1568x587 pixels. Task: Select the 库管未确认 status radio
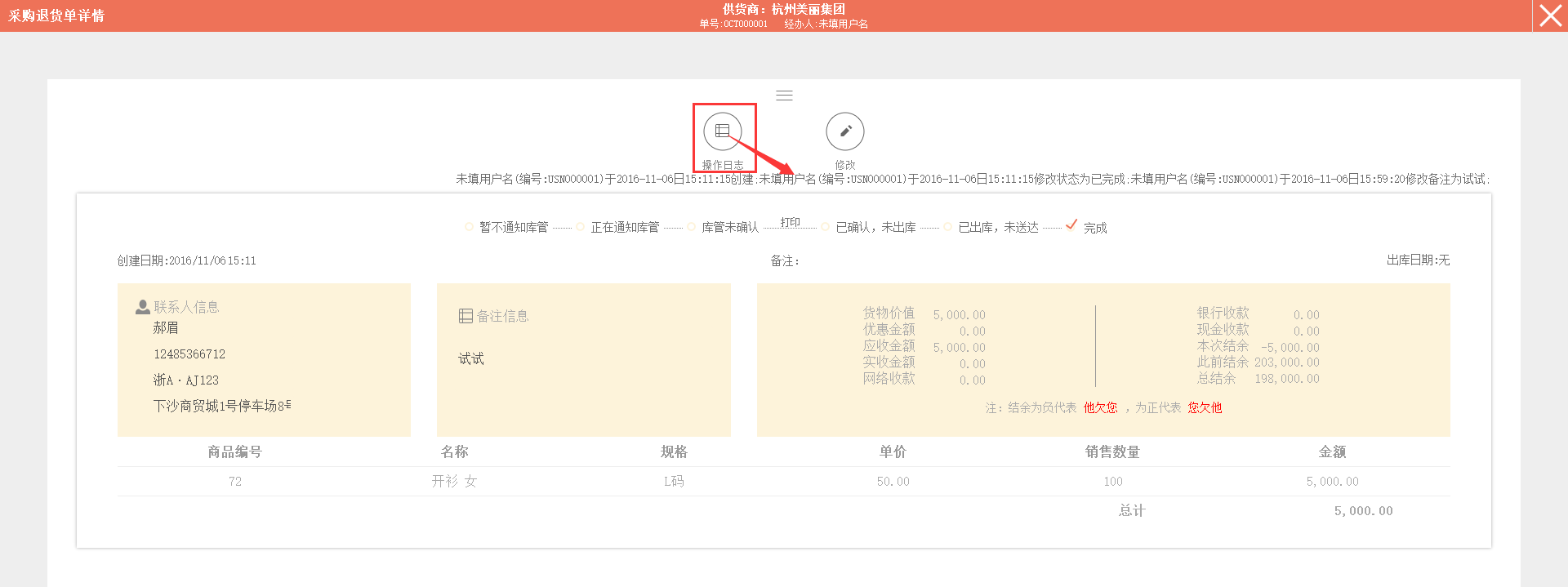[691, 227]
